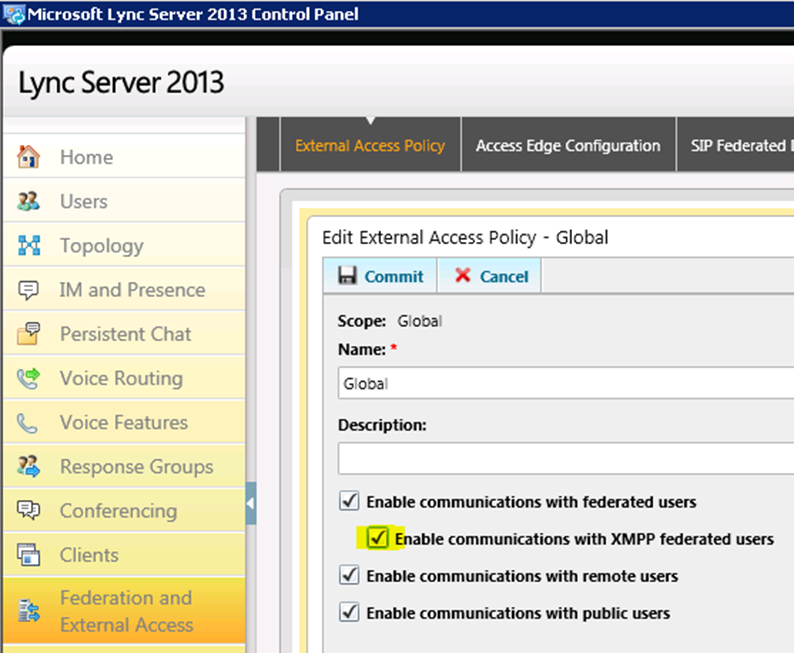Click the Voice Routing phone arrow icon

28,378
